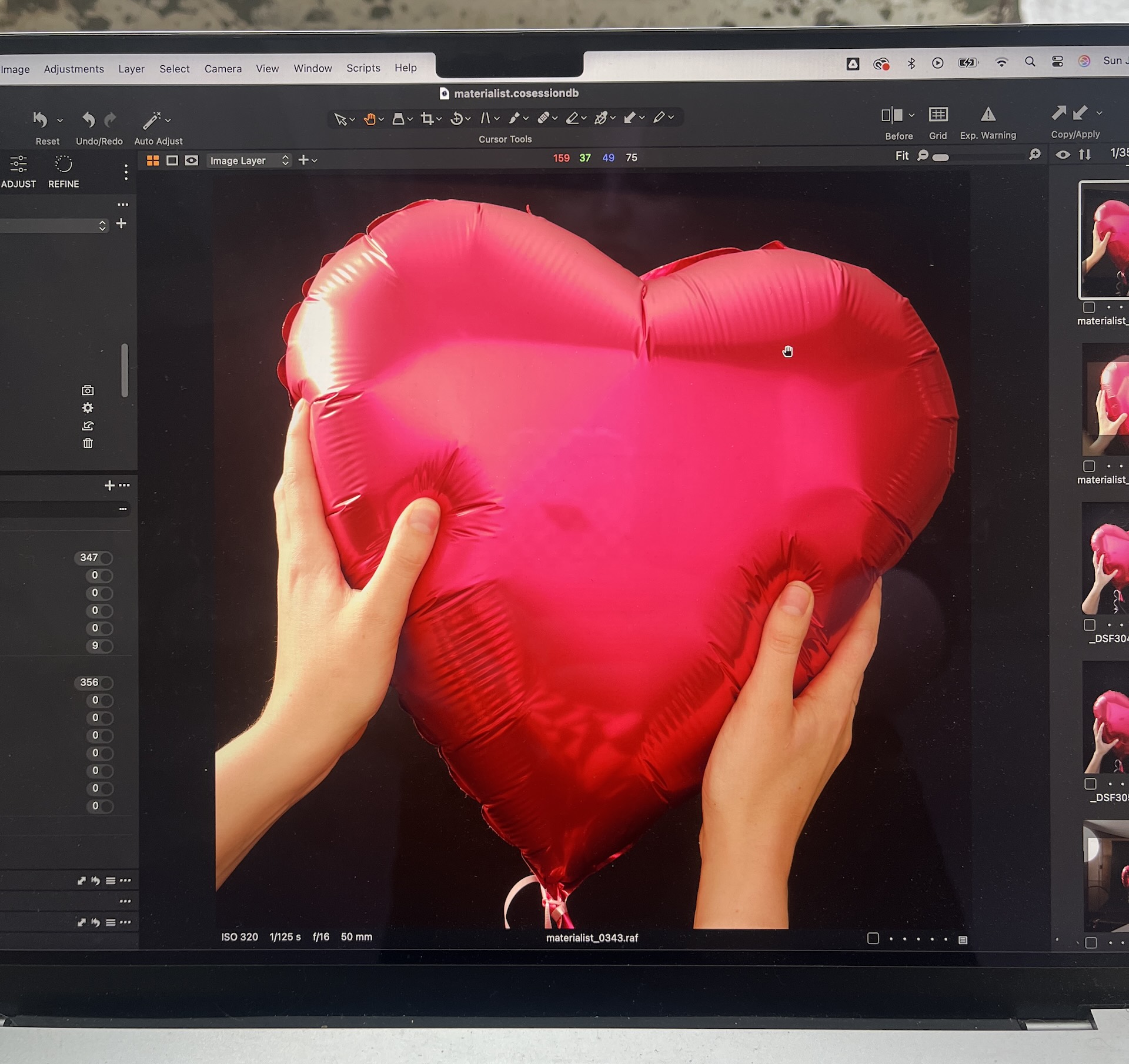The image size is (1129, 1064).
Task: Expand the Reset button dropdown arrow
Action: 60,121
